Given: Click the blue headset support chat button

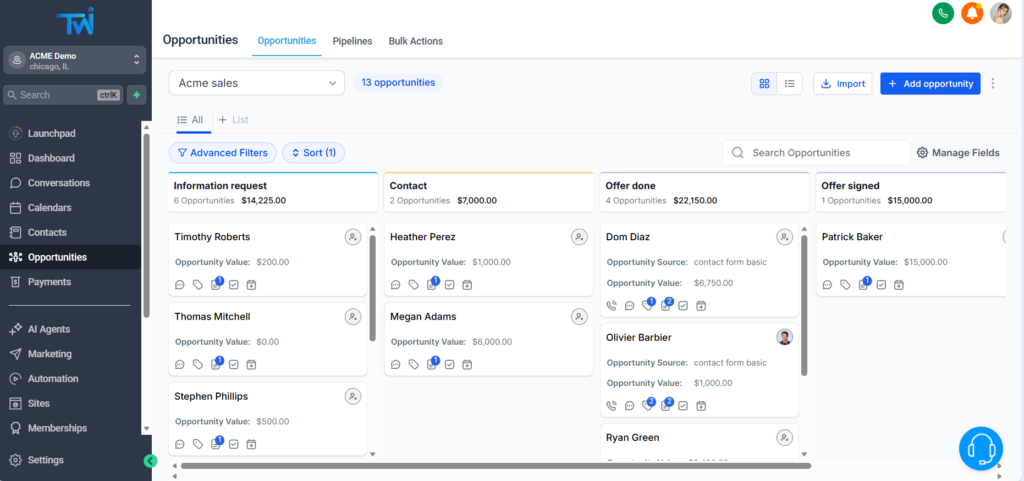Looking at the screenshot, I should click(980, 448).
